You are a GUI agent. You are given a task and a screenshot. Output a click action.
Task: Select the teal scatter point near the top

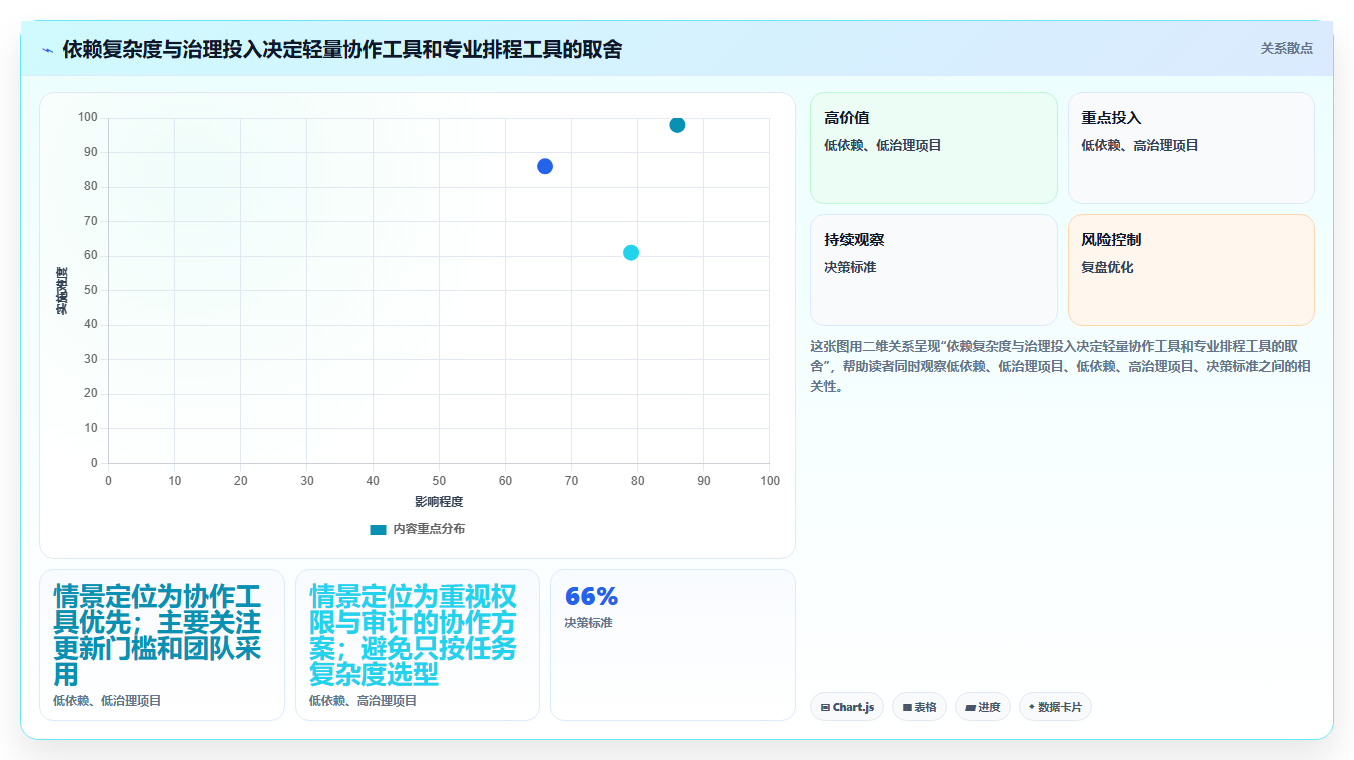677,125
